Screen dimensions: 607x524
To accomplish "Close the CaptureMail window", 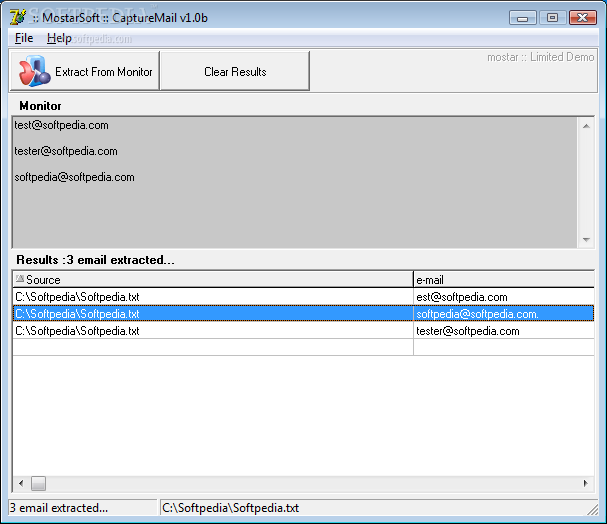I will click(583, 18).
